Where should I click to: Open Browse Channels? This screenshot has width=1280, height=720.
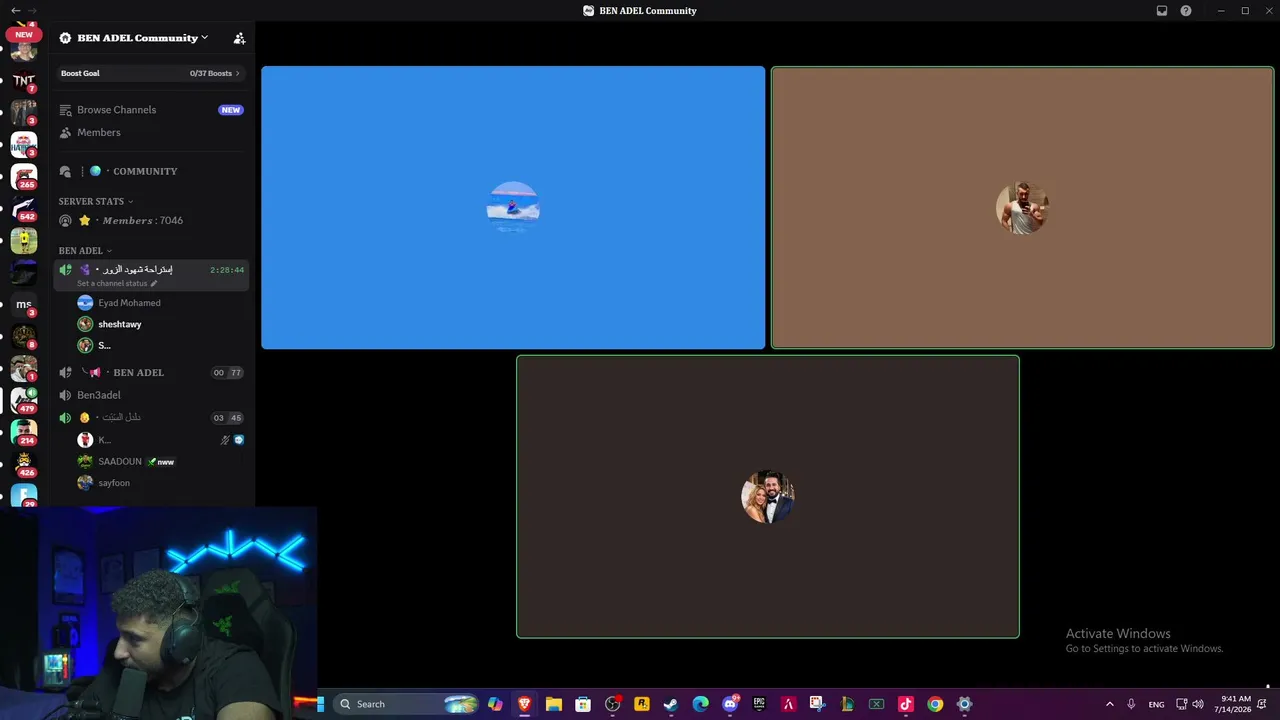pos(150,110)
